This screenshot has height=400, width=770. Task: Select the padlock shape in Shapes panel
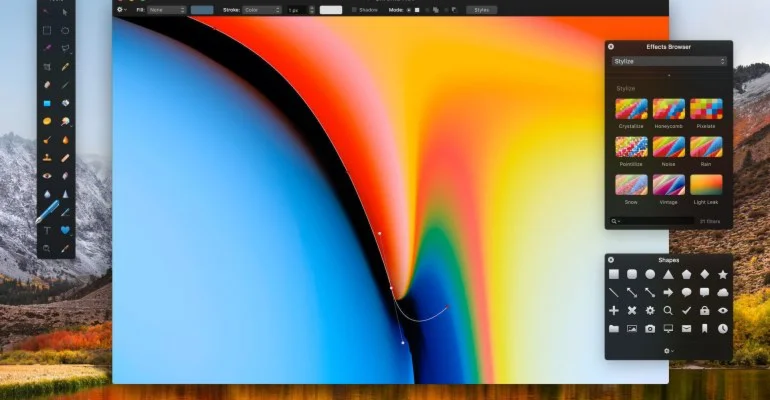(x=704, y=310)
